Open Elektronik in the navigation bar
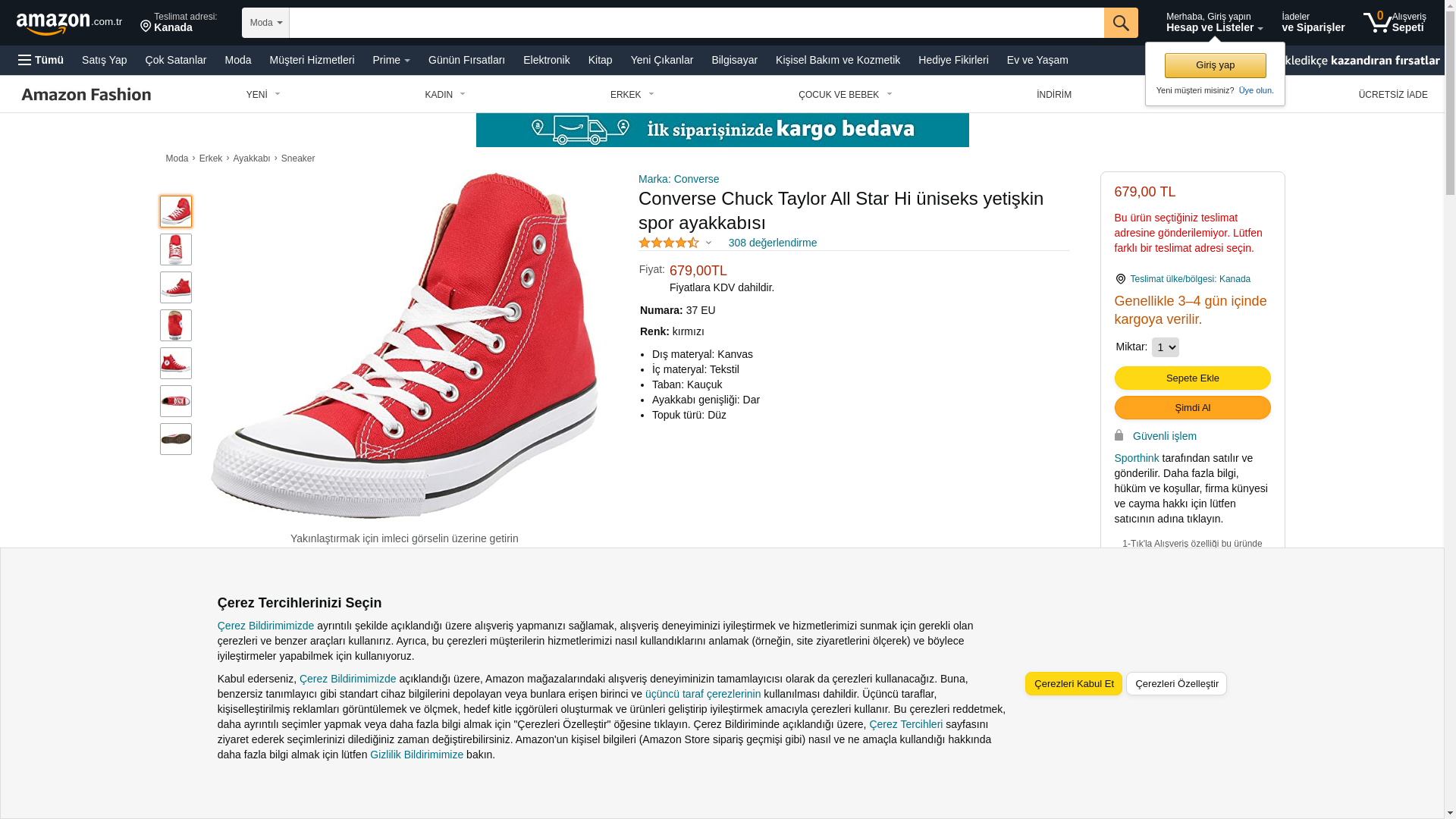The image size is (1456, 819). (546, 60)
